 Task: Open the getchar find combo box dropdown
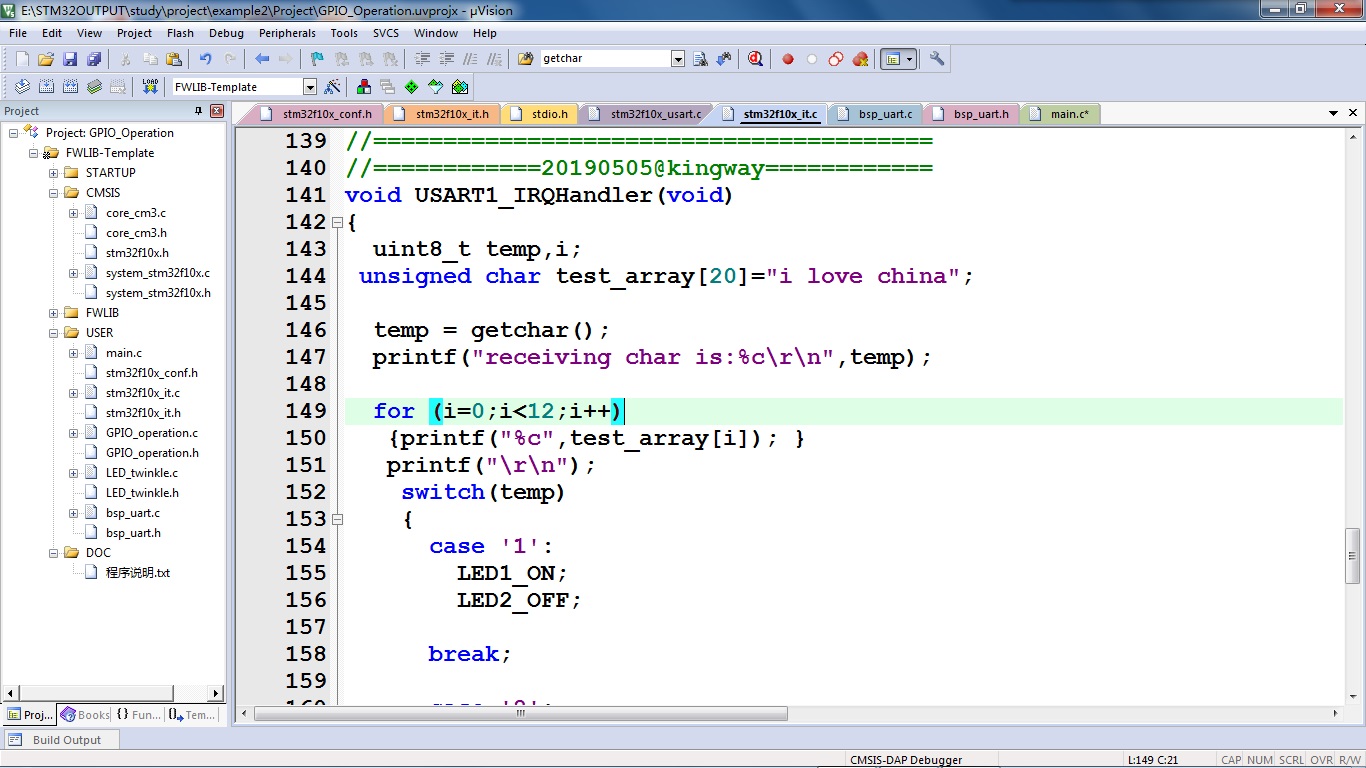[x=678, y=59]
